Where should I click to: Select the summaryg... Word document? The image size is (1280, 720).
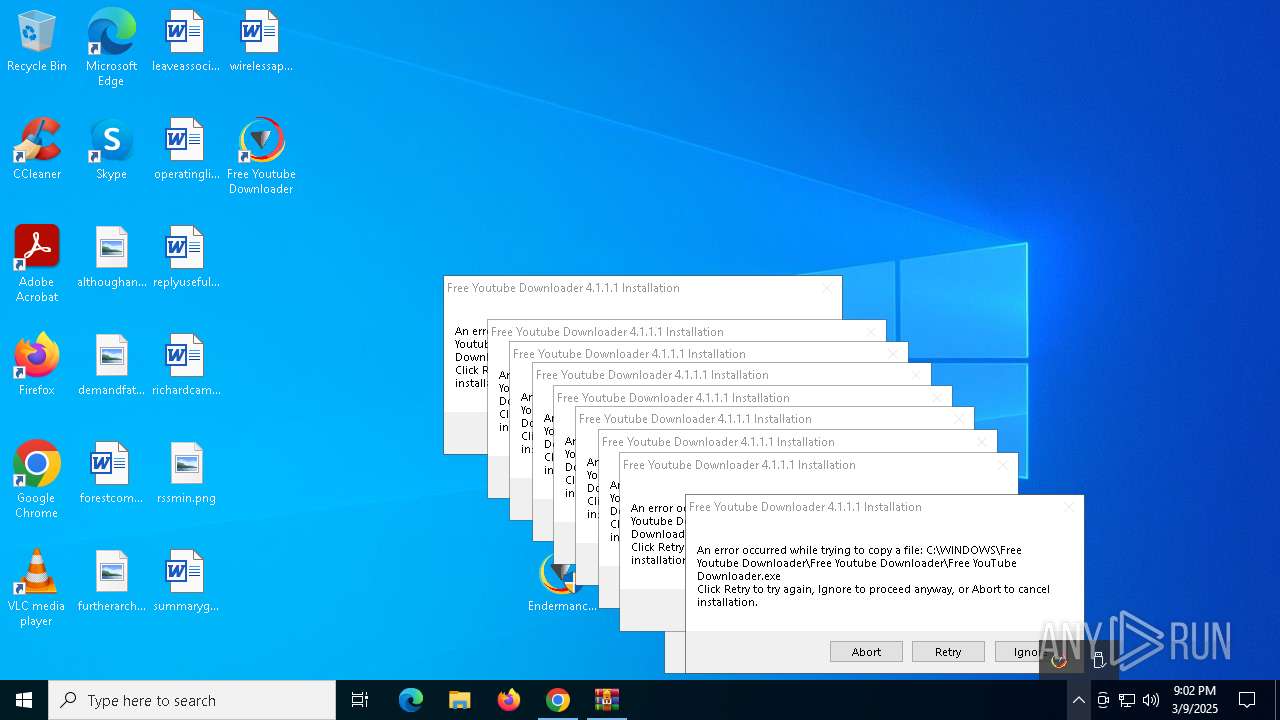[185, 581]
